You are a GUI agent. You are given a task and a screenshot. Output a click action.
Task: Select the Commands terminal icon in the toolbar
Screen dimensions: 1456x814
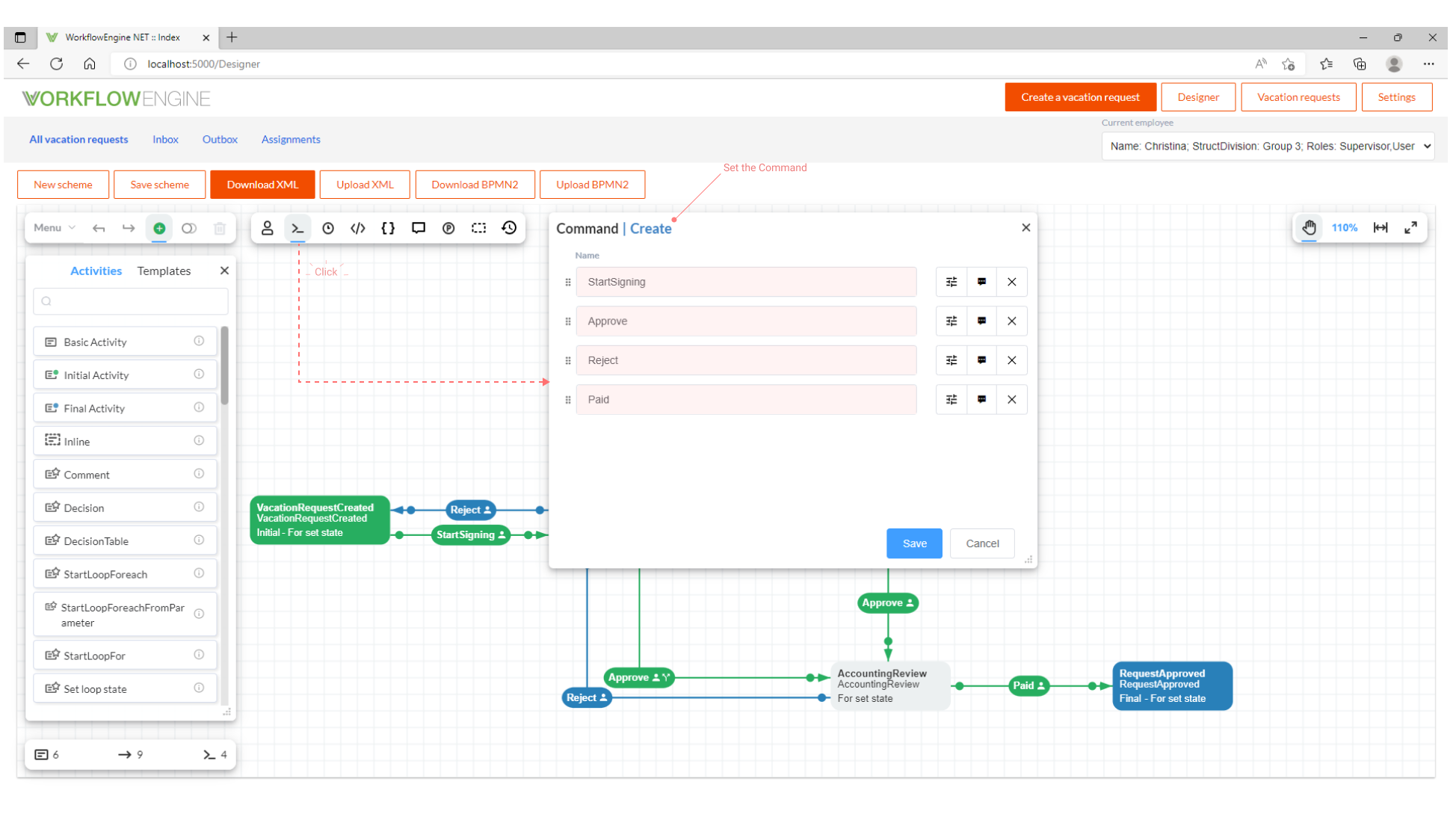(297, 228)
